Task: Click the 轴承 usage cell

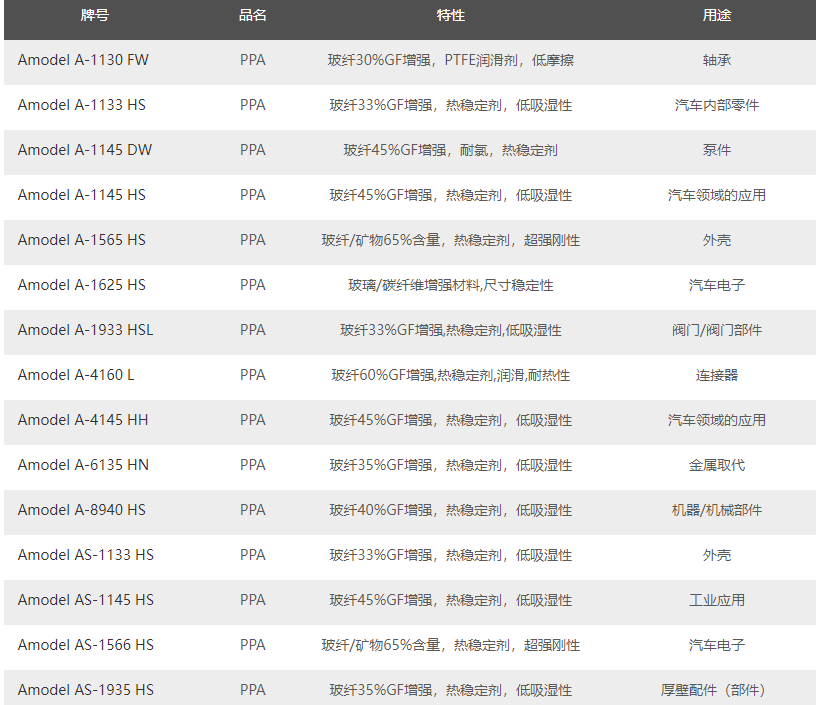Action: click(x=716, y=60)
